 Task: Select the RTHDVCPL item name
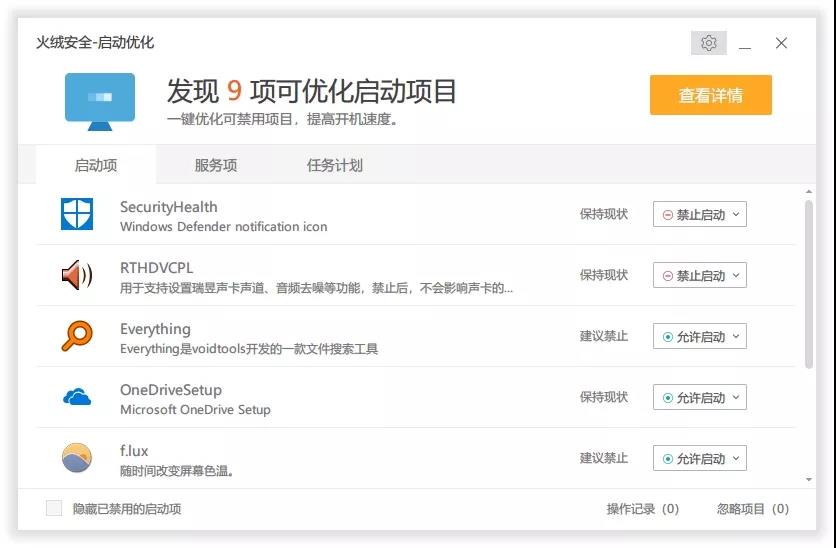(x=156, y=268)
